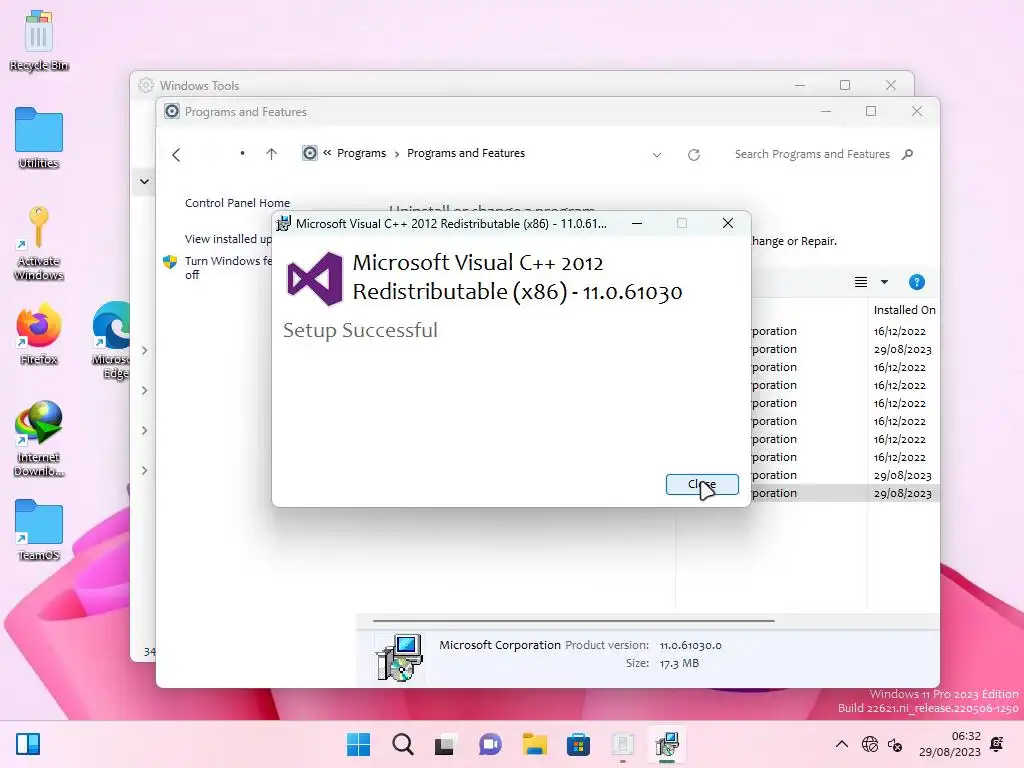
Task: Open Task View on taskbar
Action: 445,744
